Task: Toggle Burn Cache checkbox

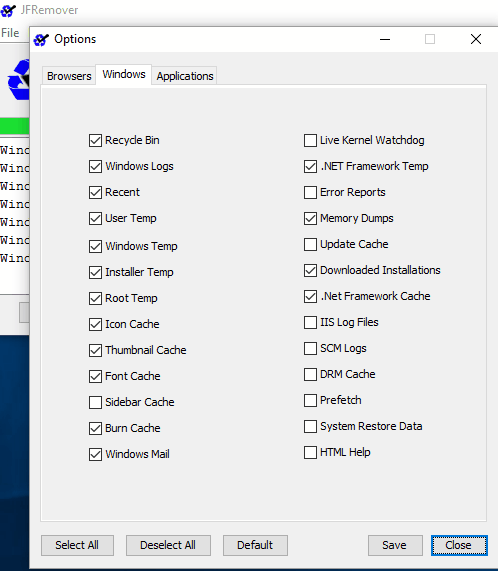Action: pos(95,428)
